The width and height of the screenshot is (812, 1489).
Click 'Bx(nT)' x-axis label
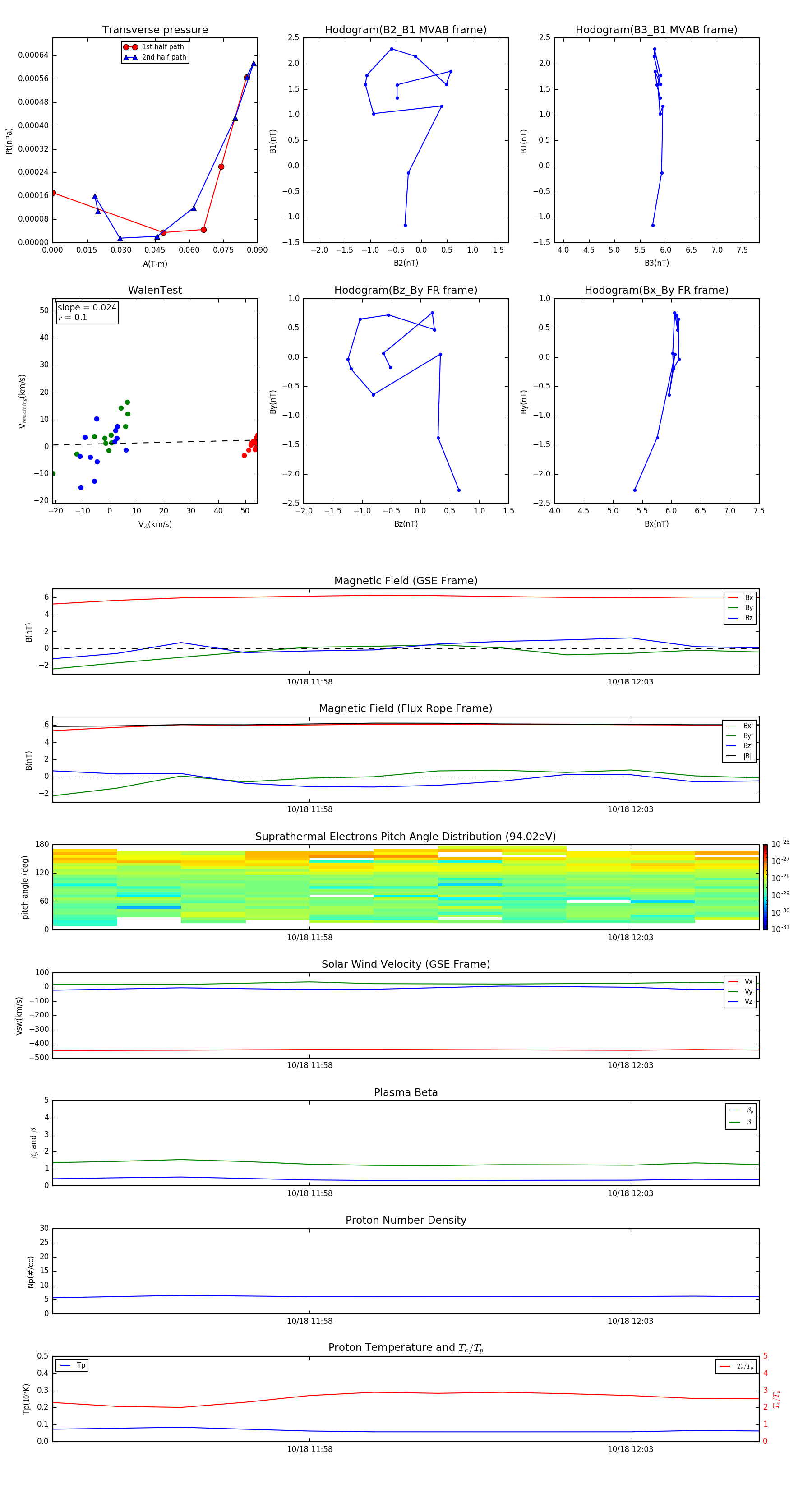(x=656, y=524)
